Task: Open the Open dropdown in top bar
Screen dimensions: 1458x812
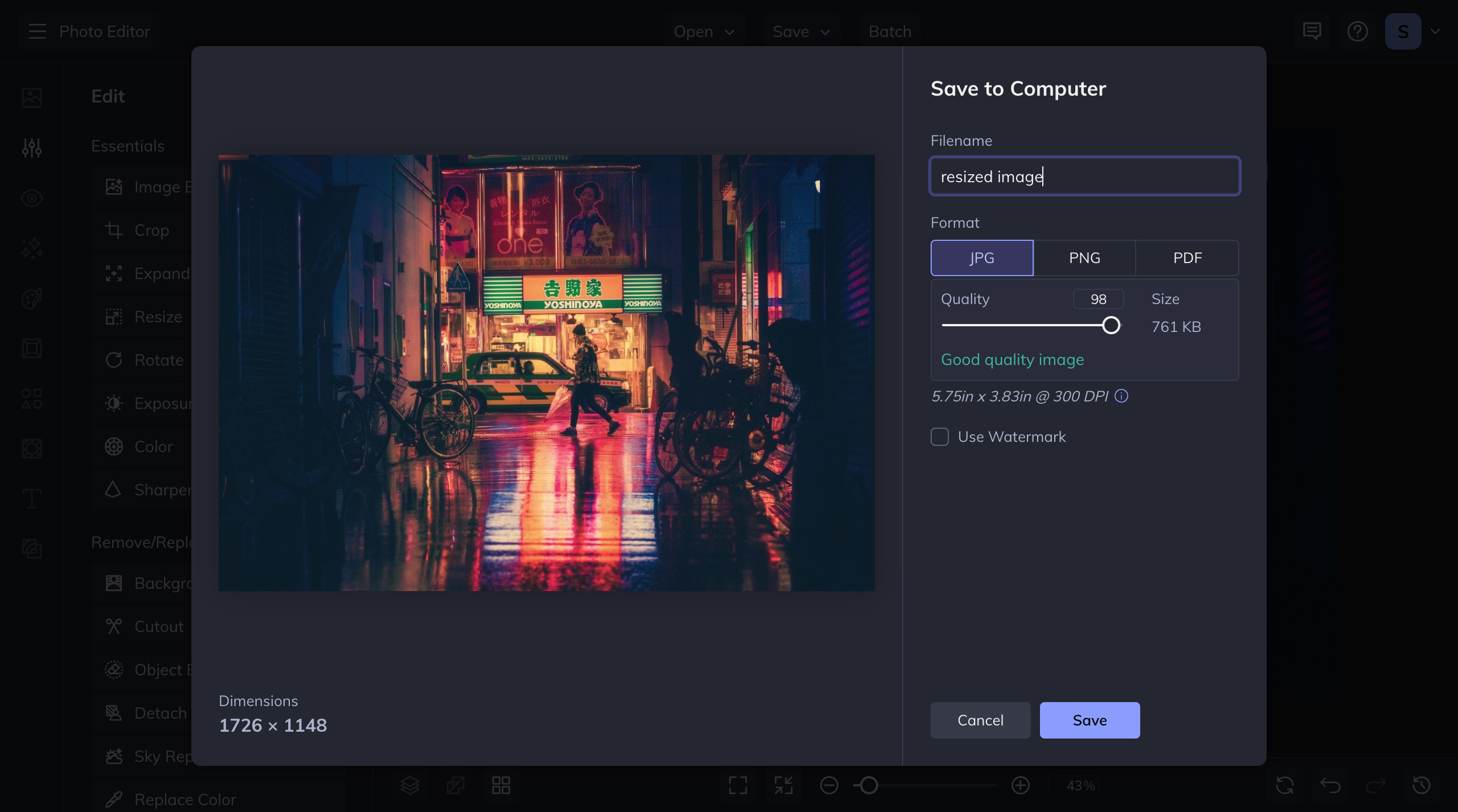Action: click(x=705, y=31)
